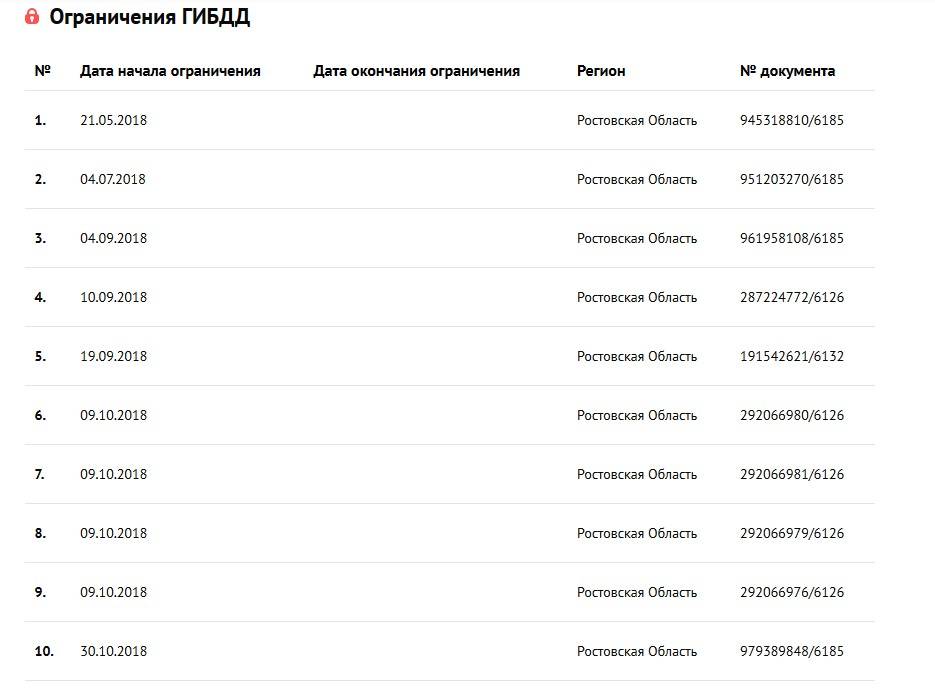
Task: Select document number 191542621/6132
Action: [791, 356]
